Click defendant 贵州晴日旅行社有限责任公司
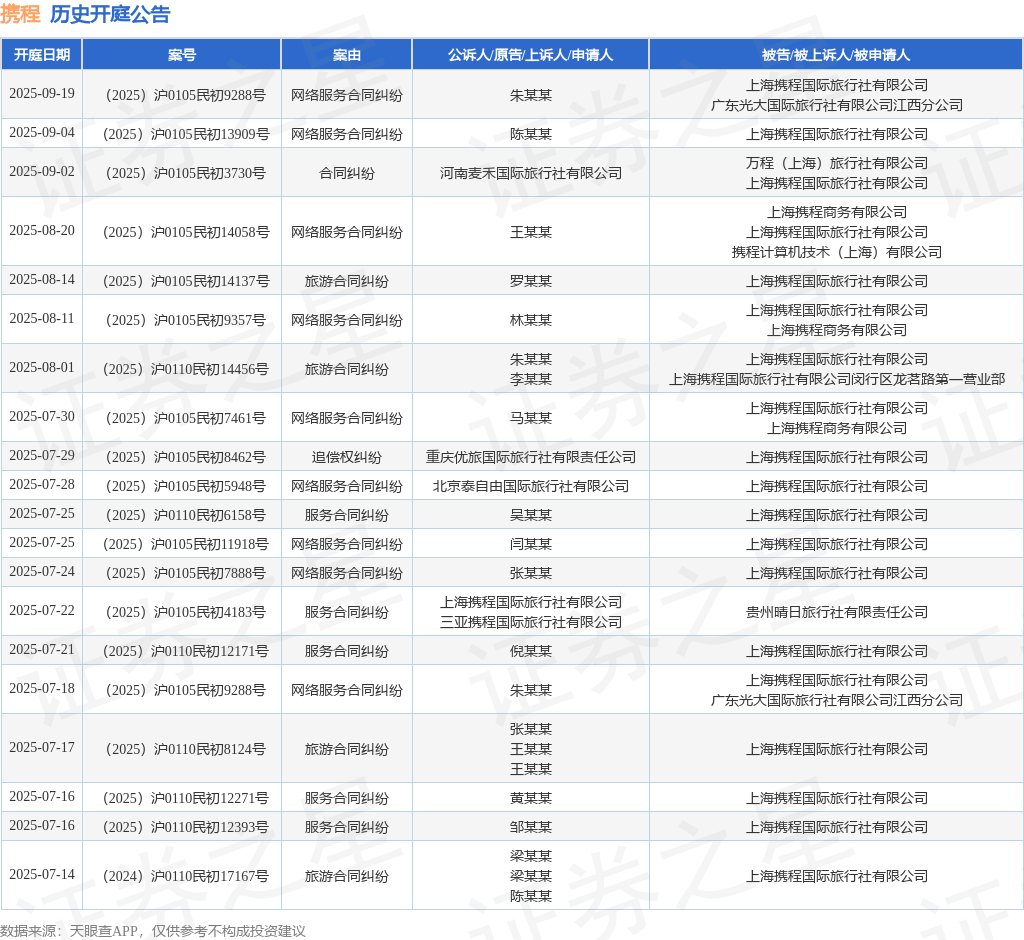This screenshot has height=940, width=1024. (x=837, y=612)
